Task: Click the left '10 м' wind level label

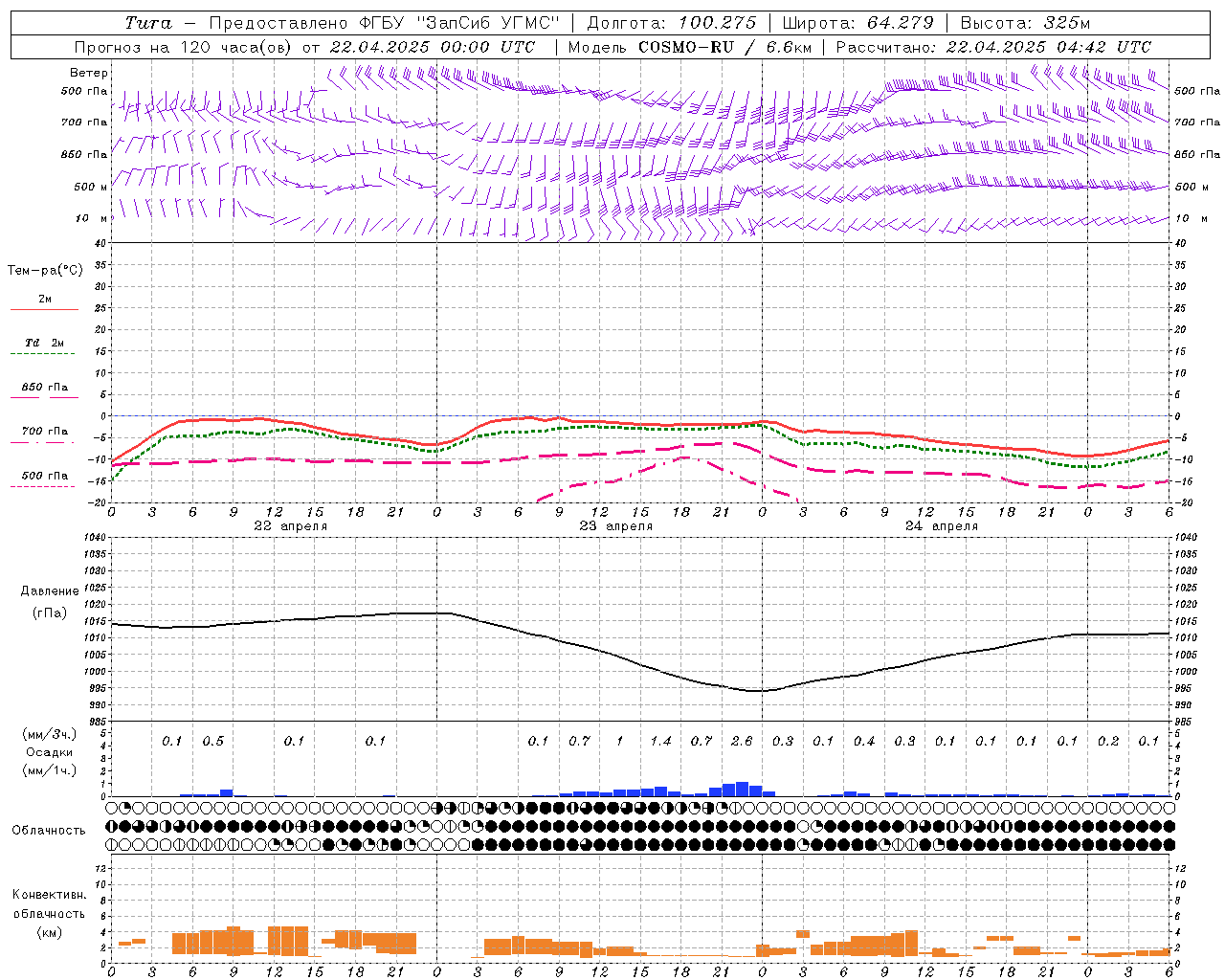Action: 92,218
